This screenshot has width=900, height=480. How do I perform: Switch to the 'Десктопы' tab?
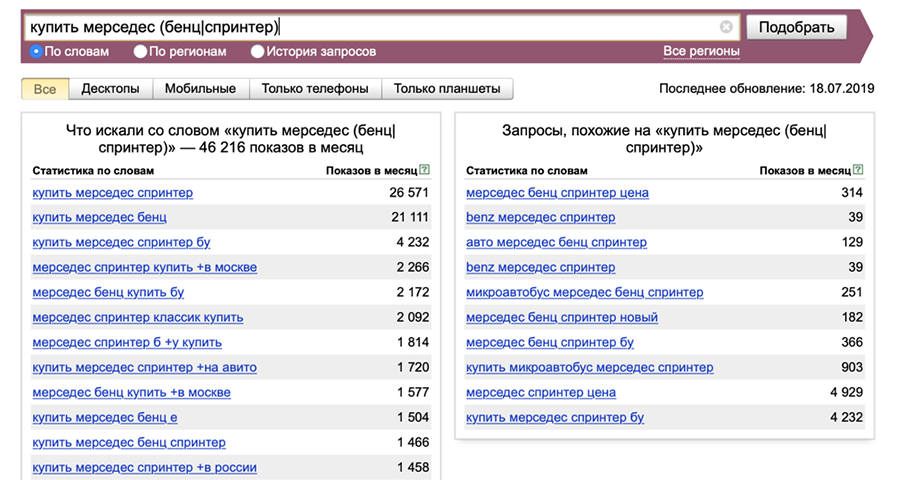point(110,89)
